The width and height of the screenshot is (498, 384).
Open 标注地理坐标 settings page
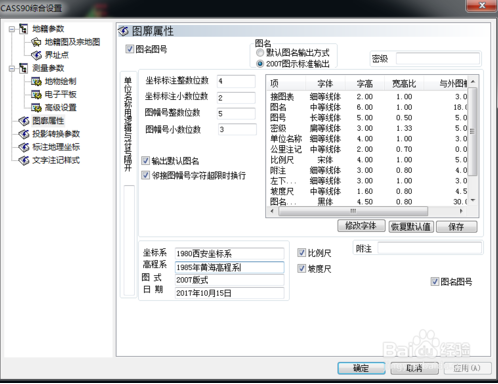[x=56, y=147]
